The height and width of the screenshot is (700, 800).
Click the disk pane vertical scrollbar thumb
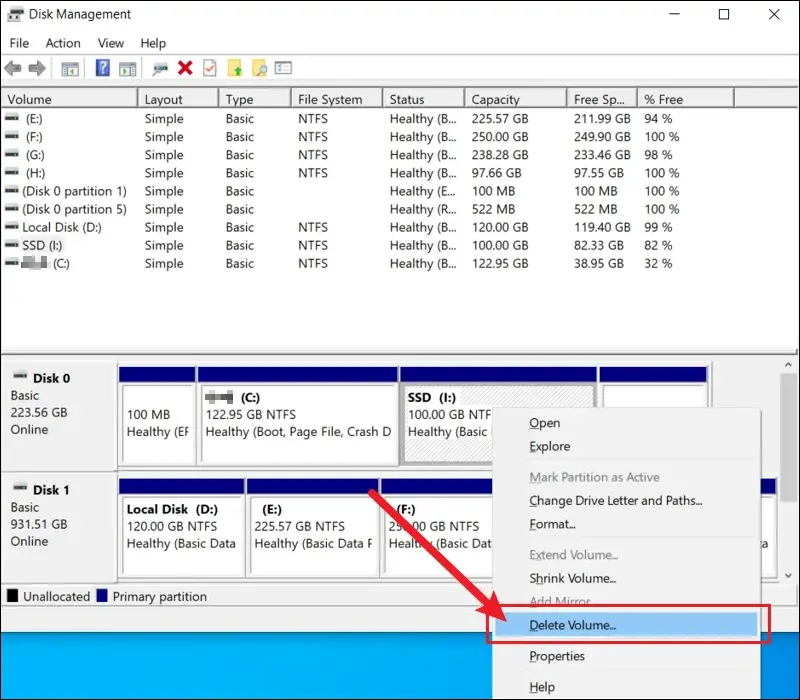click(x=788, y=437)
